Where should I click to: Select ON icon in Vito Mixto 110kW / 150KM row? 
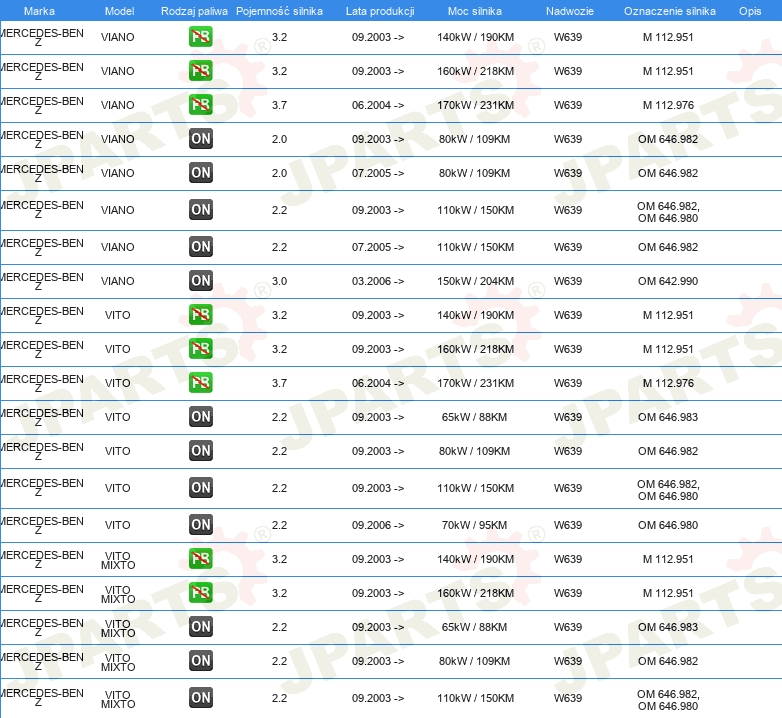pyautogui.click(x=200, y=698)
